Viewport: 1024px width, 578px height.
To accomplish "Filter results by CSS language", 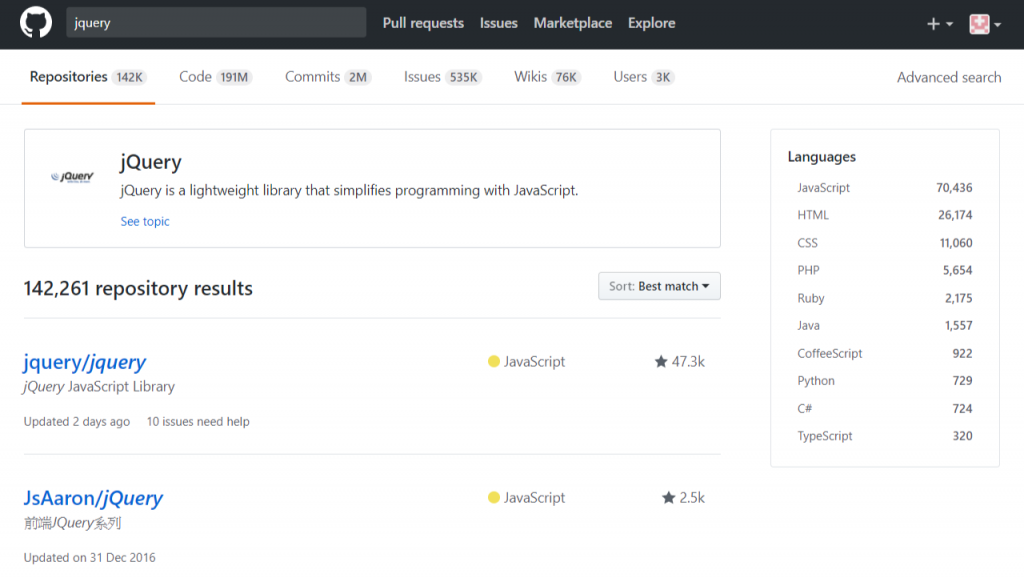I will [884, 243].
